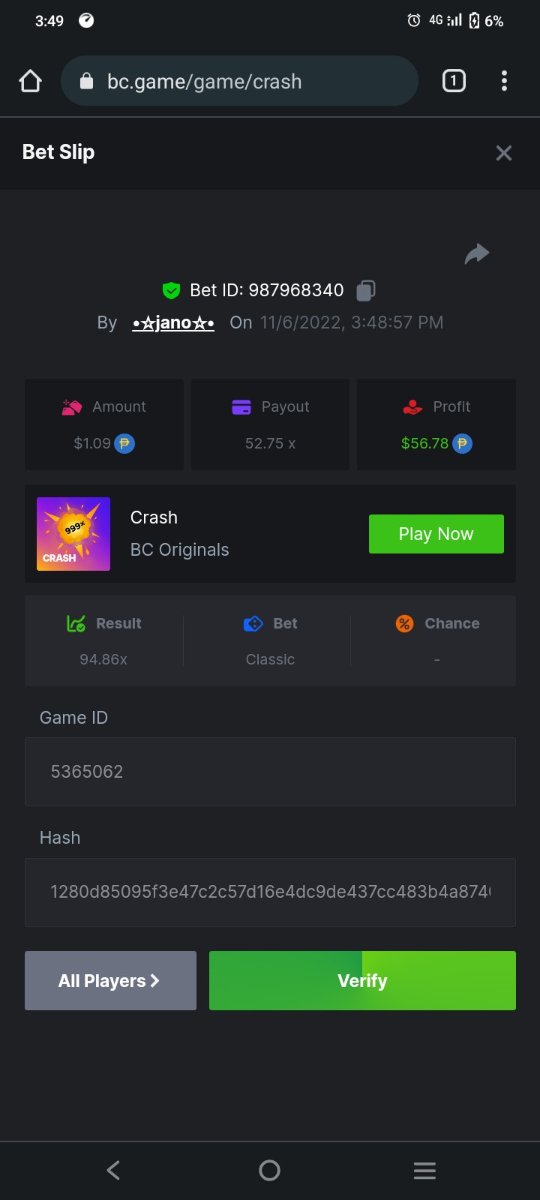The image size is (540, 1200).
Task: Tap the Profit amount coin icon
Action: pyautogui.click(x=462, y=443)
